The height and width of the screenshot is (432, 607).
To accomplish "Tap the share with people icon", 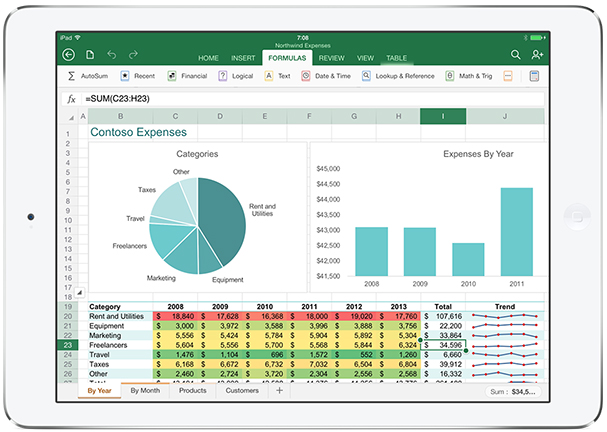I will pyautogui.click(x=538, y=54).
